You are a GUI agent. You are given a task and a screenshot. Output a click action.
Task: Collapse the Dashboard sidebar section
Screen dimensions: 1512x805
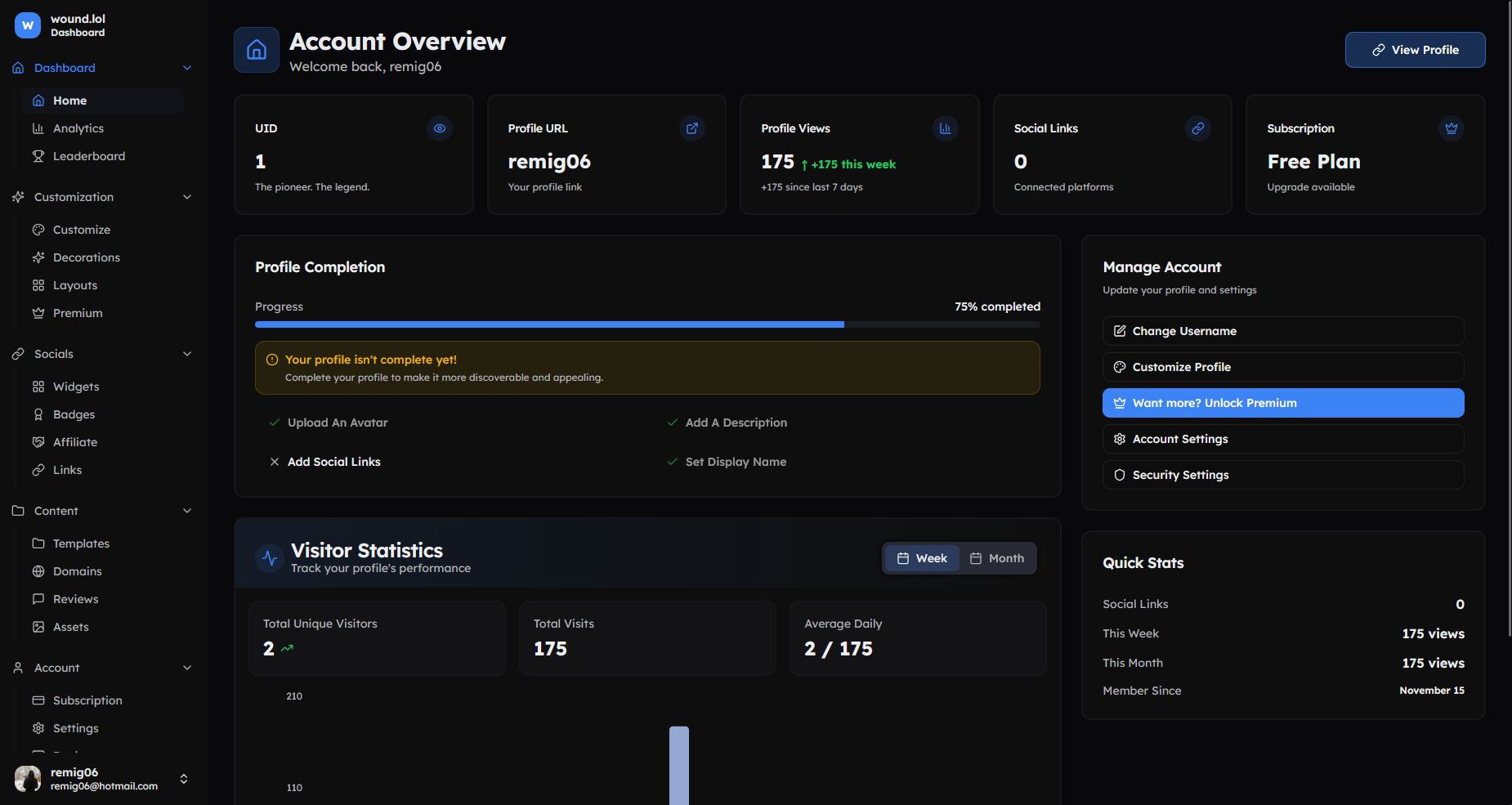187,68
